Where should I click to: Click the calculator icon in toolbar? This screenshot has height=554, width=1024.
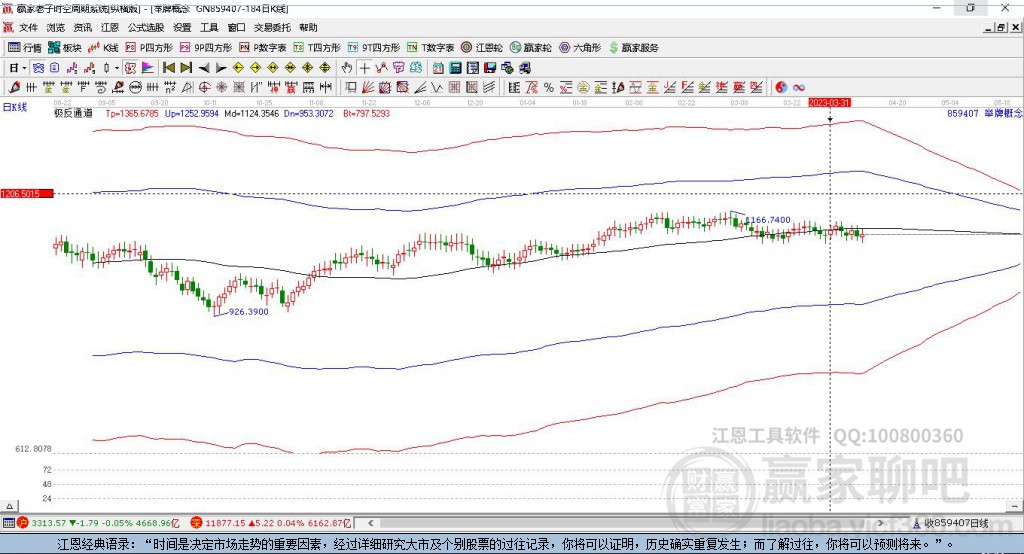pos(455,68)
